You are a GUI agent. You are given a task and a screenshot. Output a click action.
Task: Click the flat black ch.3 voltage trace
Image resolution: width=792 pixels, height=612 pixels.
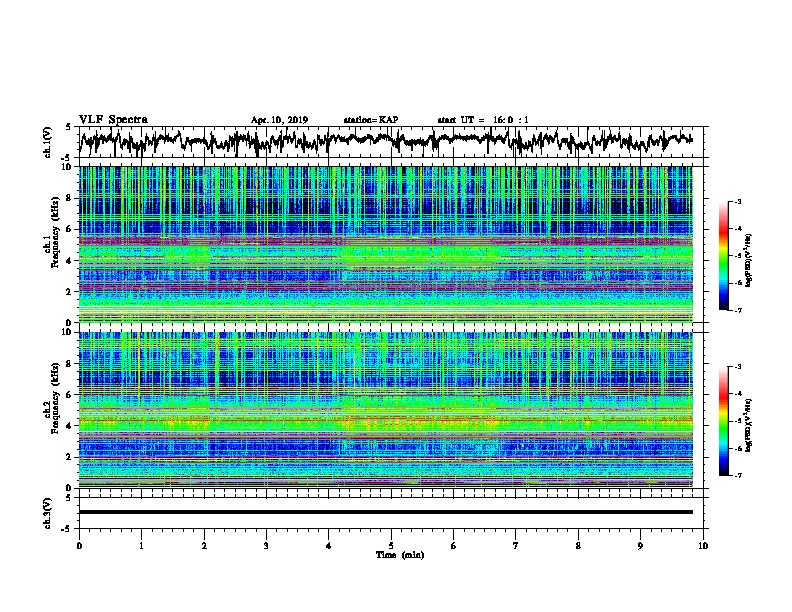tap(386, 512)
